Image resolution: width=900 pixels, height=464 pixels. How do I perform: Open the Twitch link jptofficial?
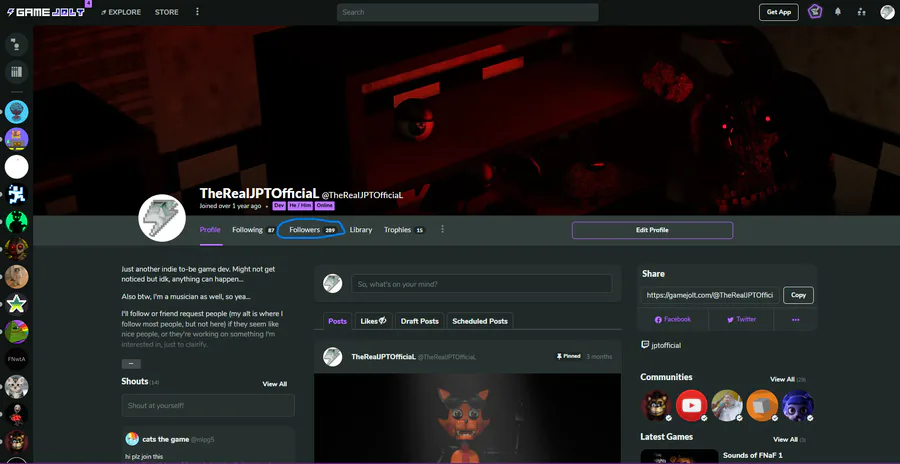[x=661, y=346]
